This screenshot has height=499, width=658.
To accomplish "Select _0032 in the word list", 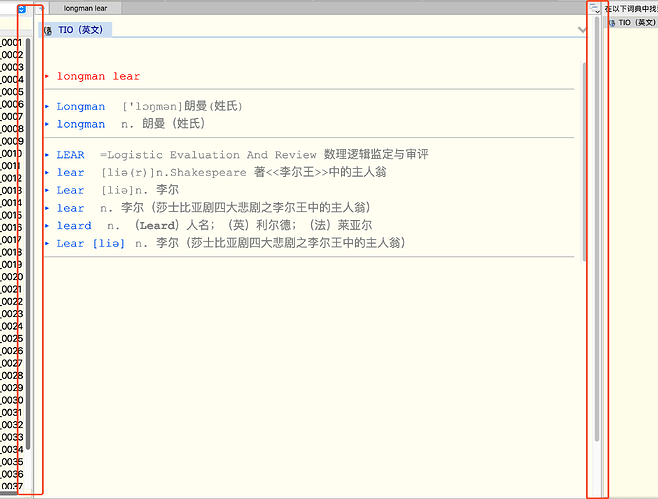I will tap(11, 425).
